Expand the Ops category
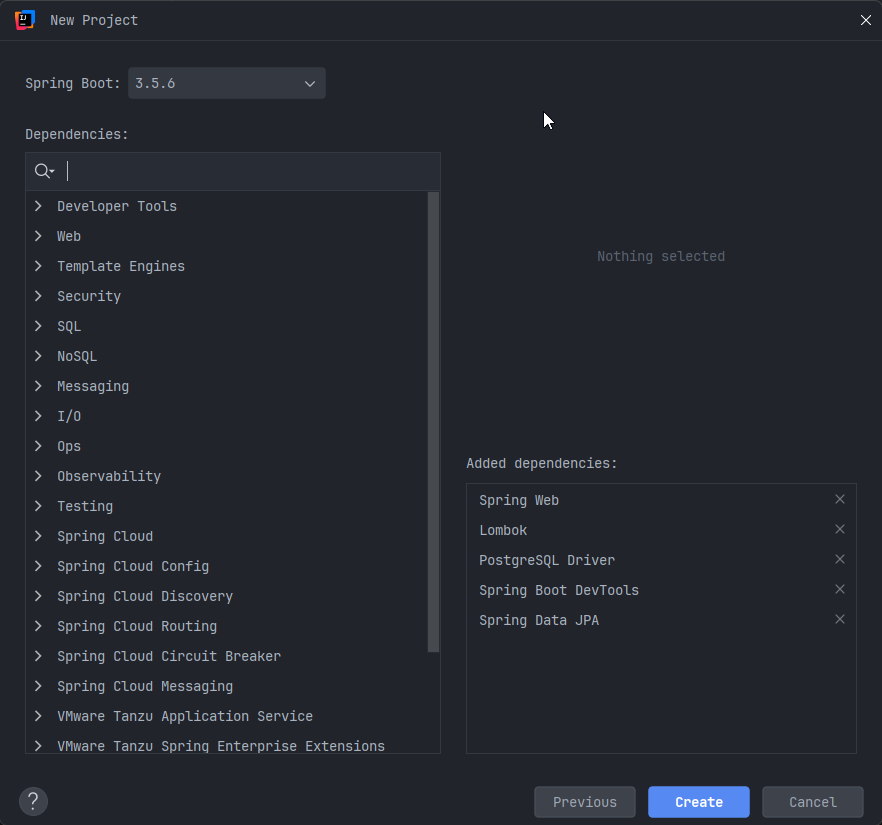882x825 pixels. point(38,446)
